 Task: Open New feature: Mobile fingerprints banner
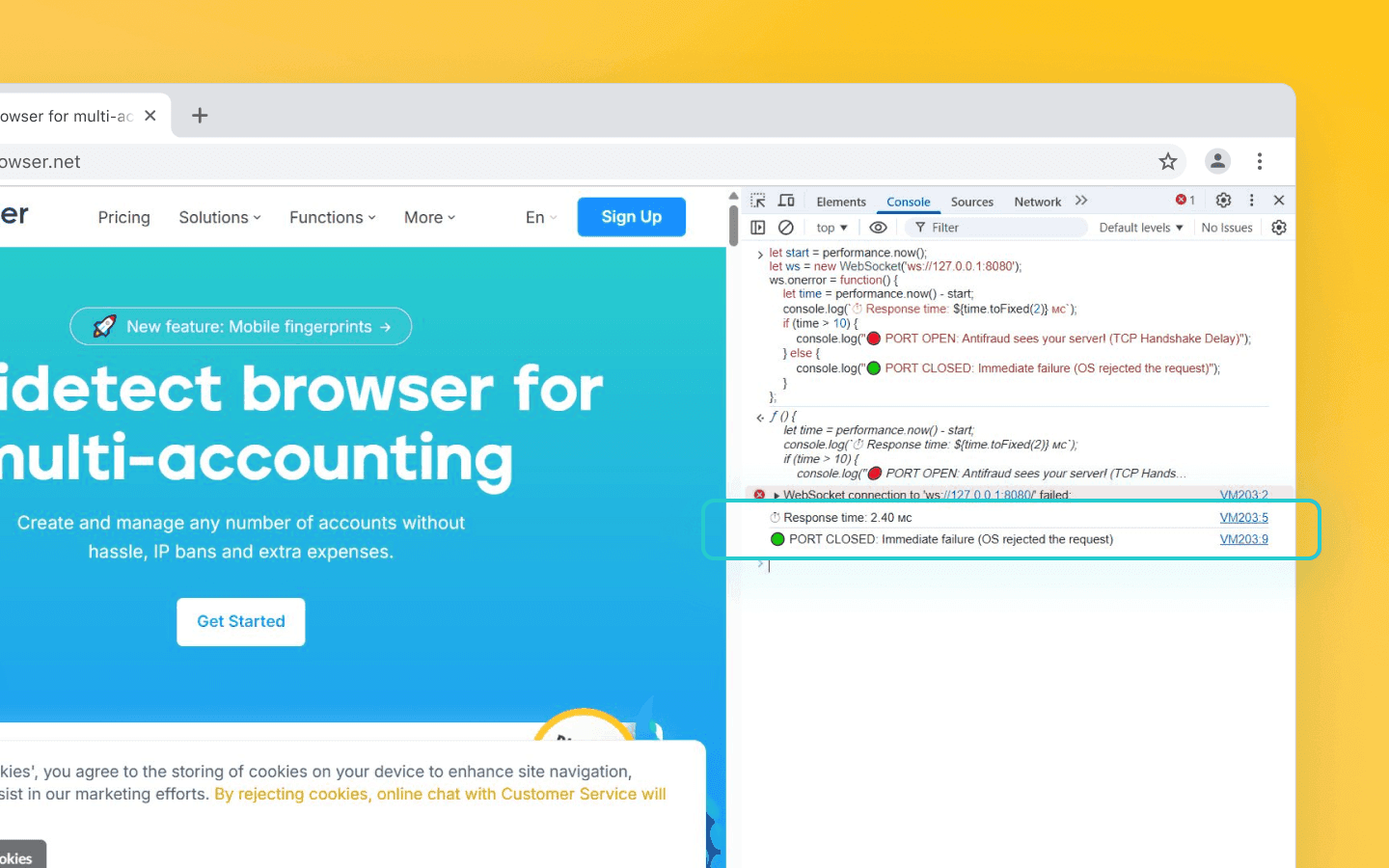[x=241, y=327]
